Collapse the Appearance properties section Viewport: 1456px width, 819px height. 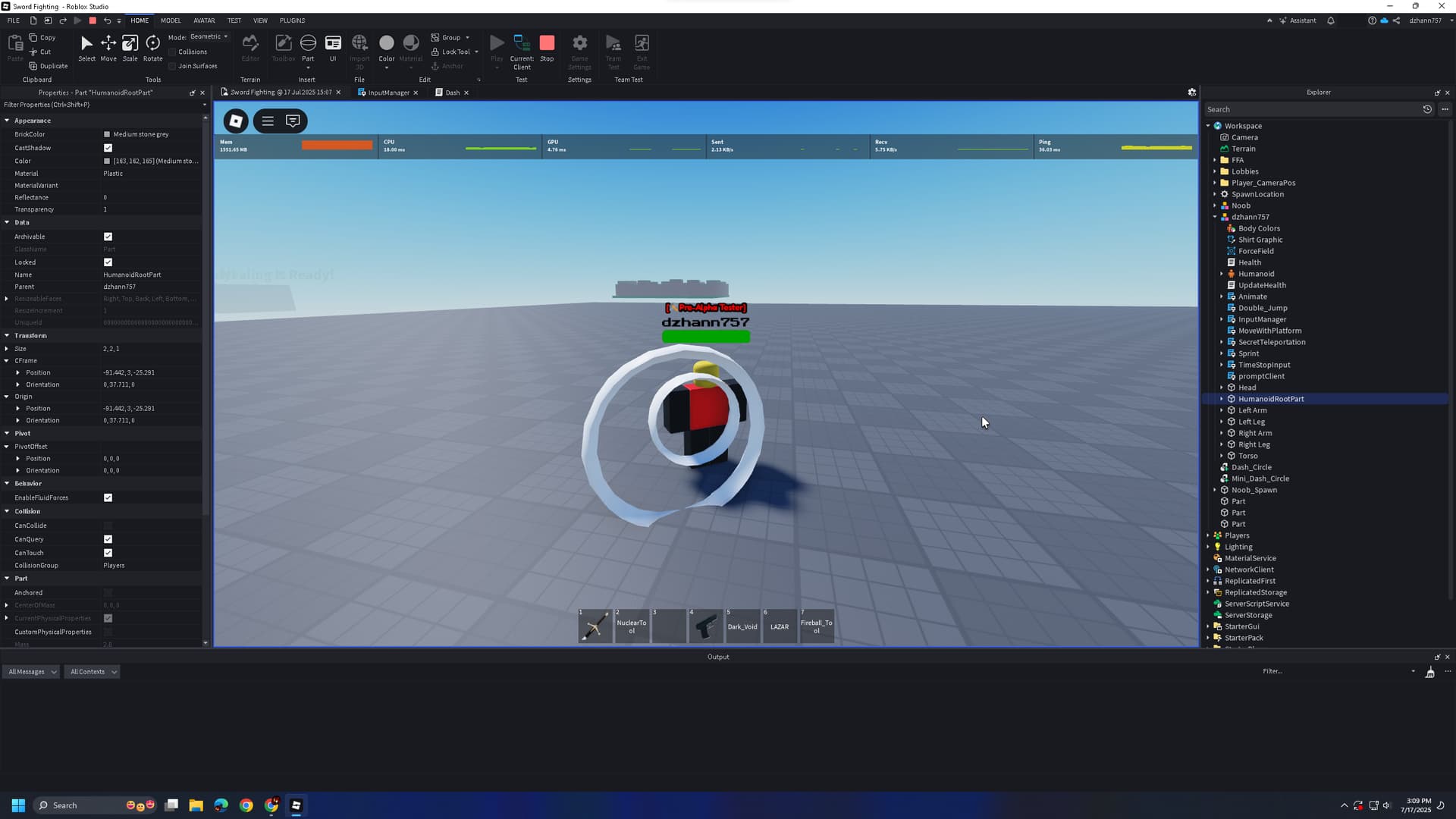tap(7, 121)
